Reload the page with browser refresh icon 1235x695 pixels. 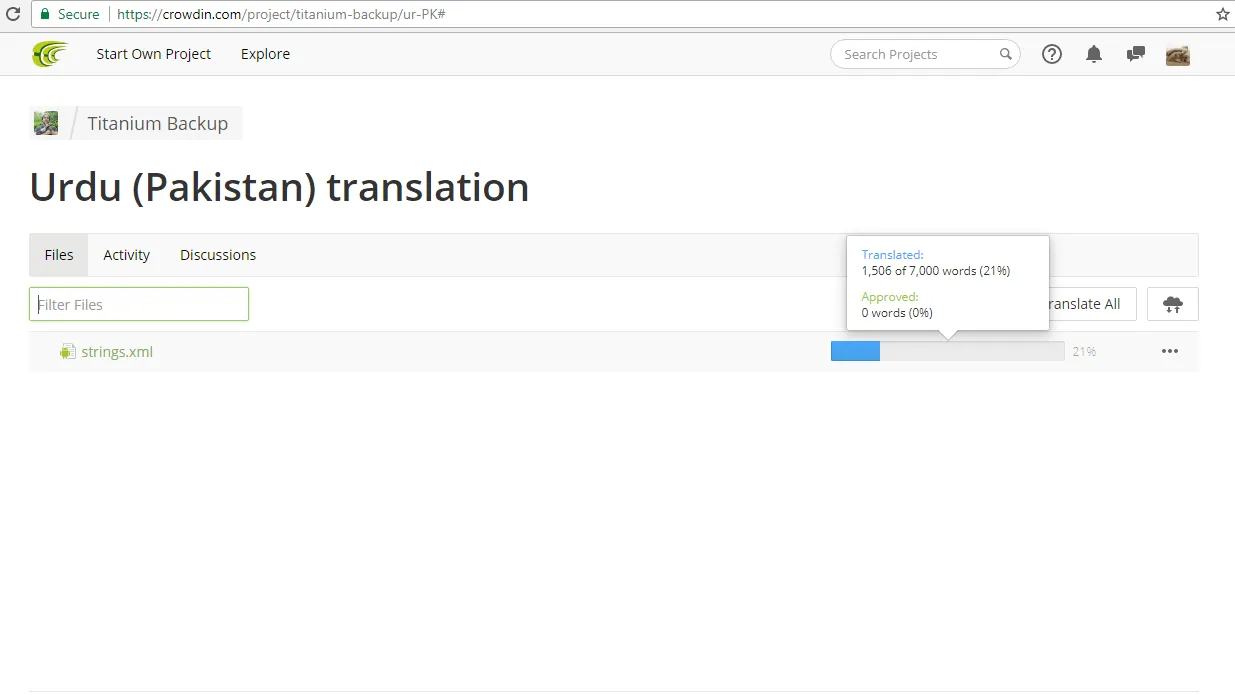13,15
